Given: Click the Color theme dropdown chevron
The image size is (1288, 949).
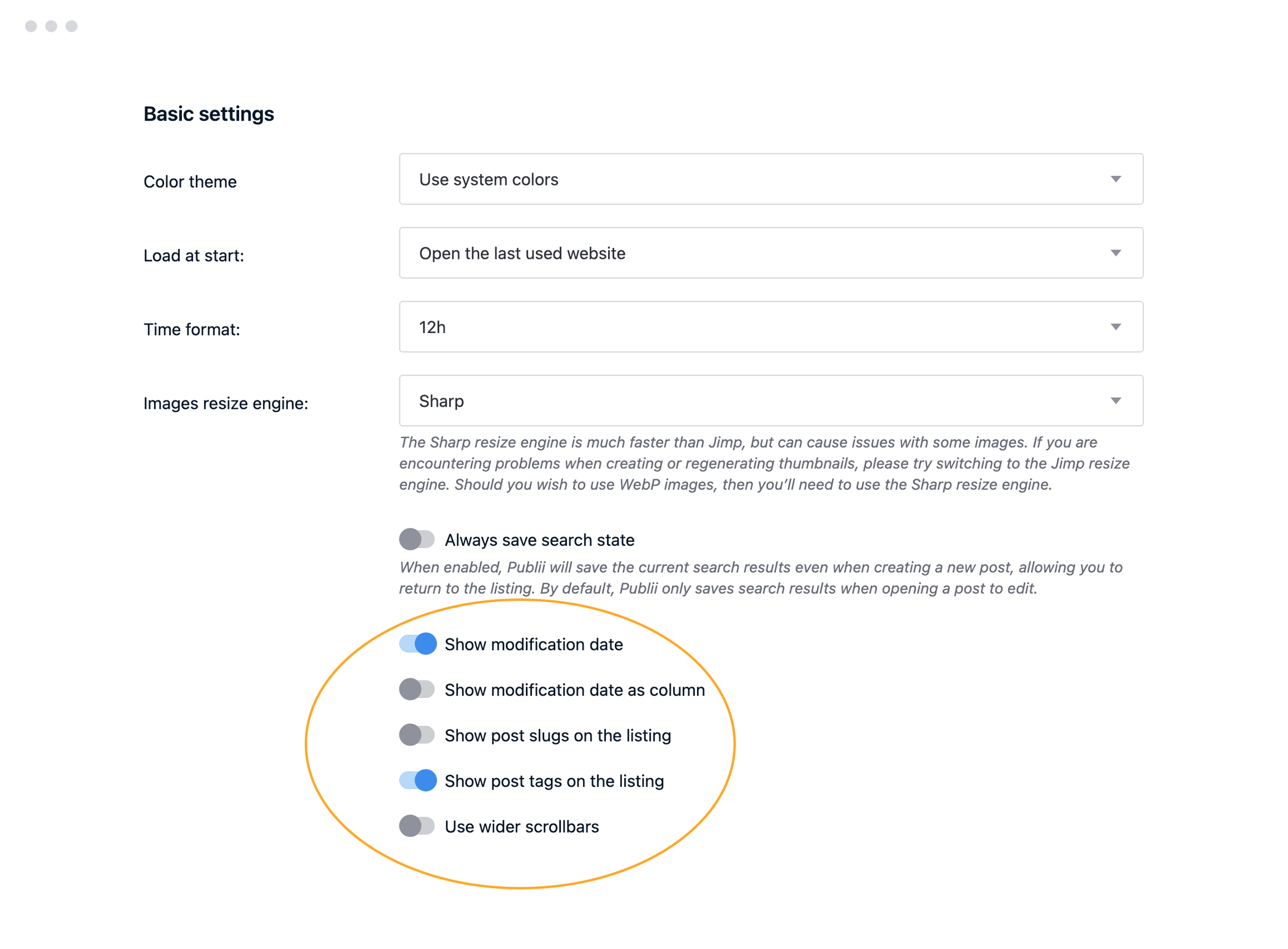Looking at the screenshot, I should pyautogui.click(x=1116, y=179).
